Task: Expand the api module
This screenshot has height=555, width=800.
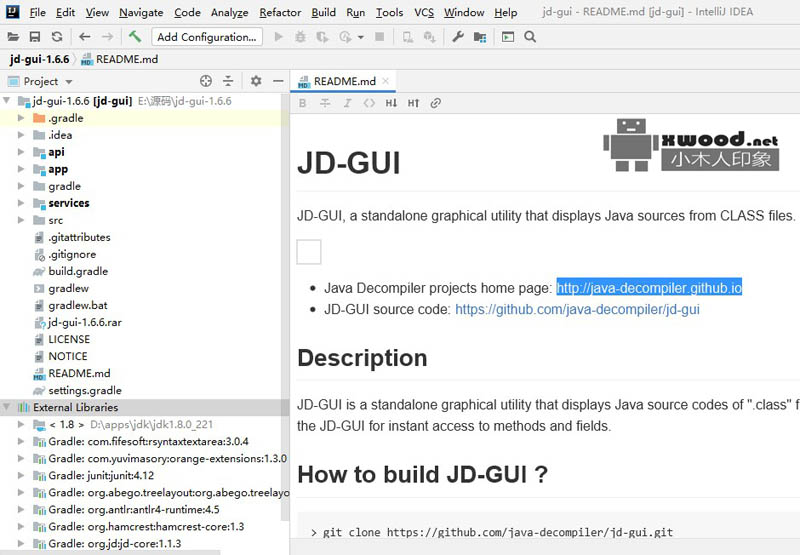Action: click(x=21, y=152)
